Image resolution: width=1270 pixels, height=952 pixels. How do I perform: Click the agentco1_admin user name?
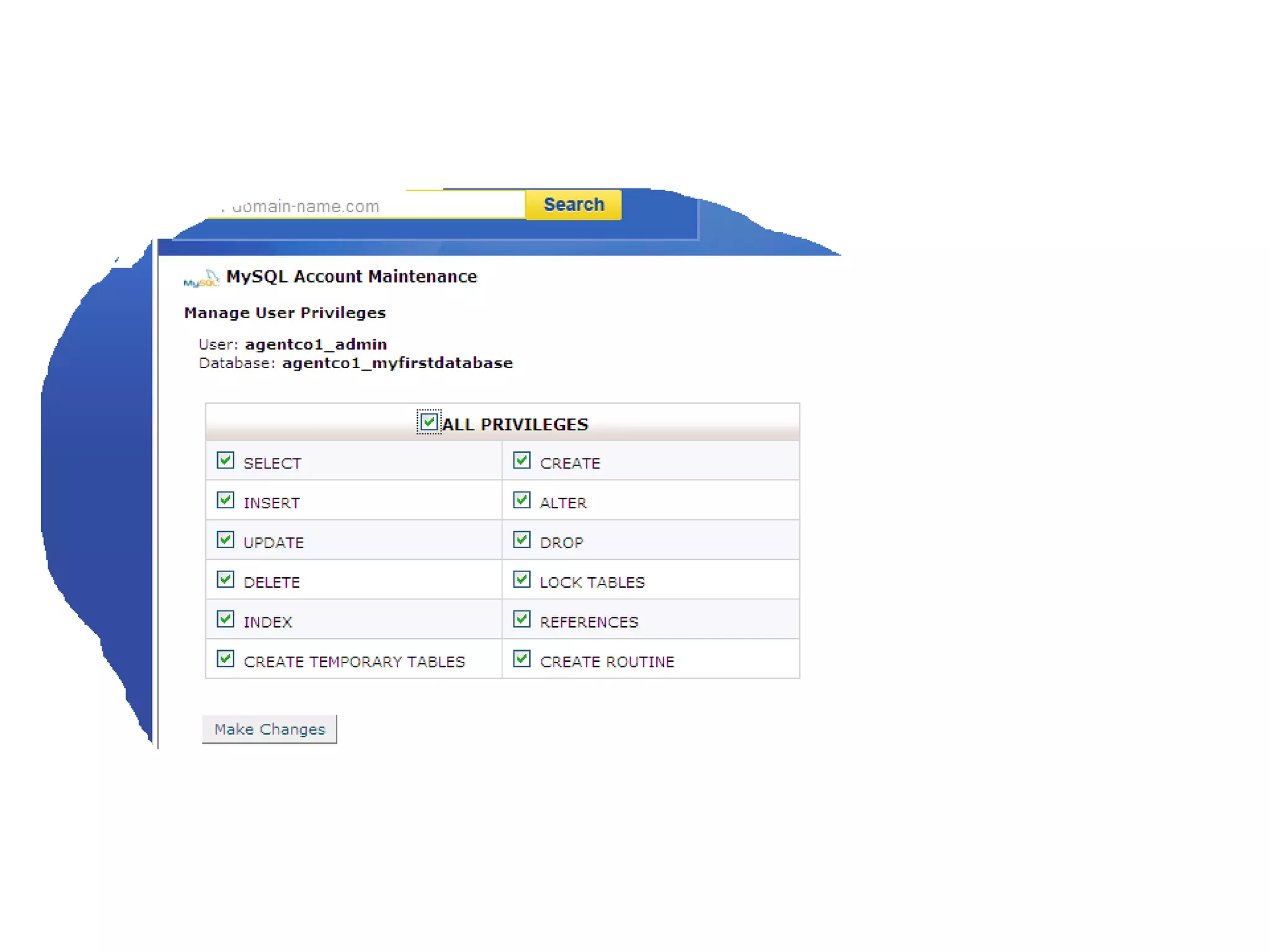point(316,345)
